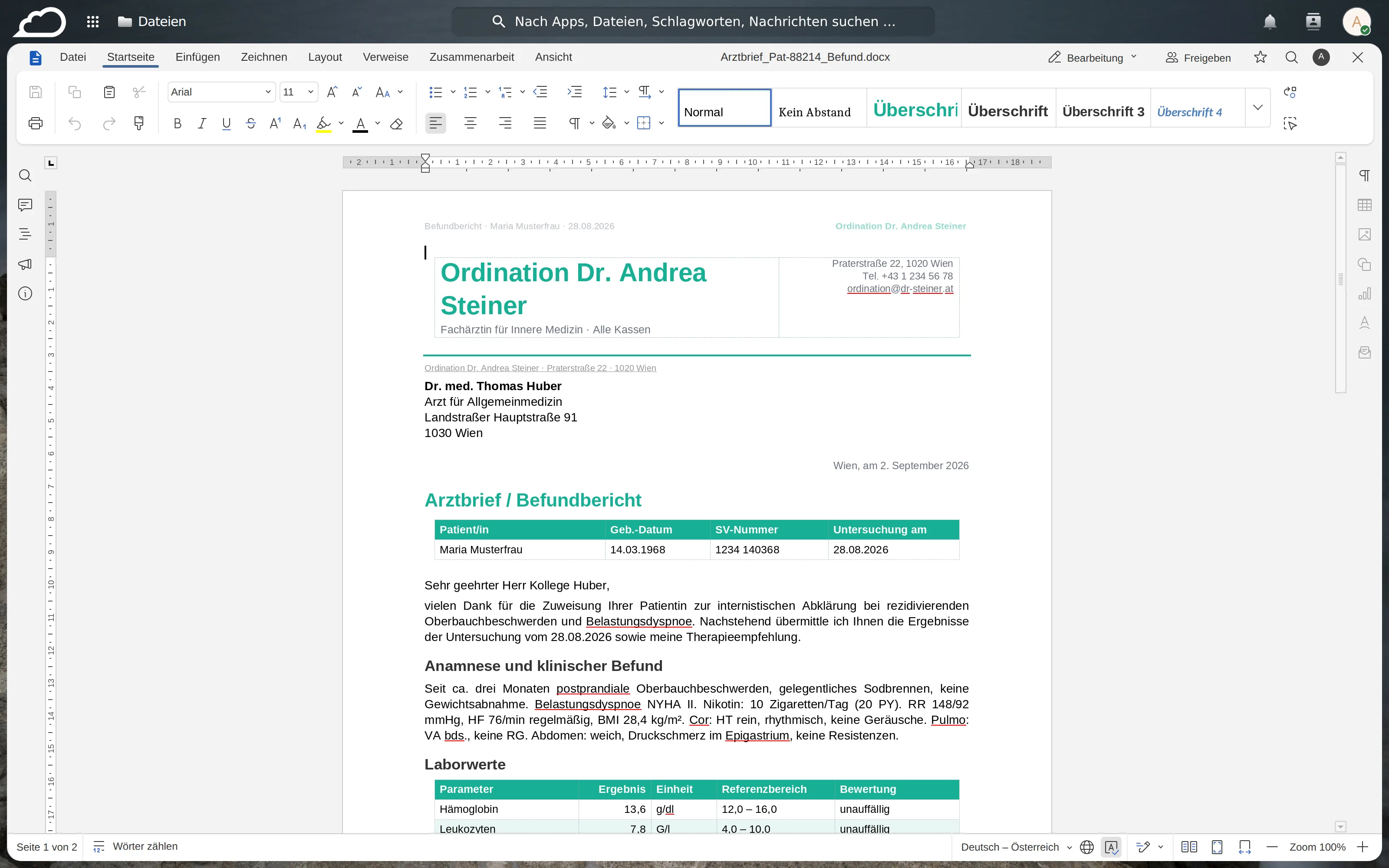The image size is (1389, 868).
Task: Click the Replace icon in toolbar
Action: 1290,92
